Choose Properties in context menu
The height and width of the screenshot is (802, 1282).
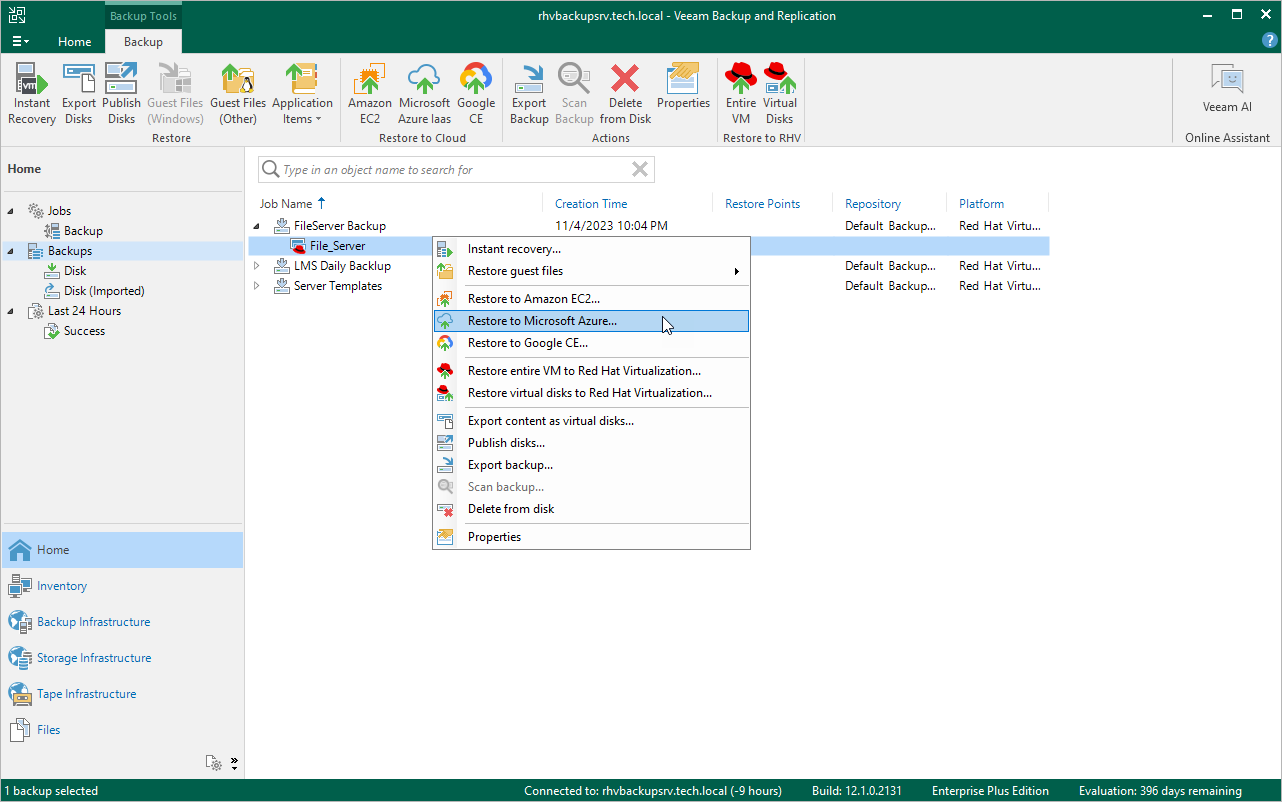click(x=591, y=537)
